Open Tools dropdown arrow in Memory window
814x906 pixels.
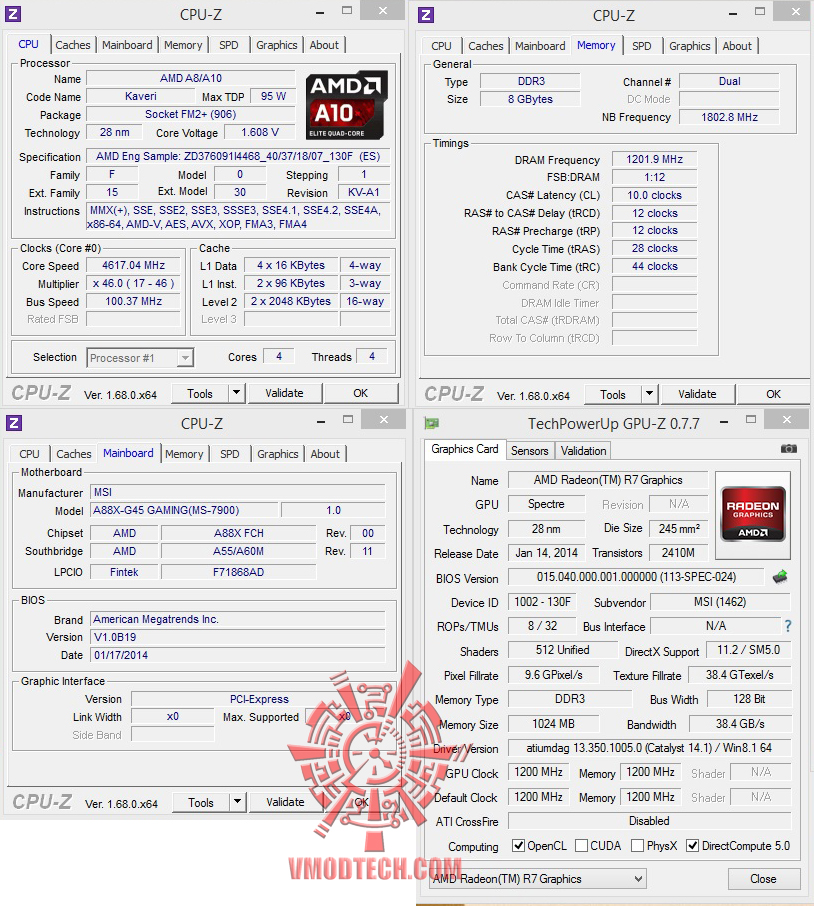tap(649, 393)
